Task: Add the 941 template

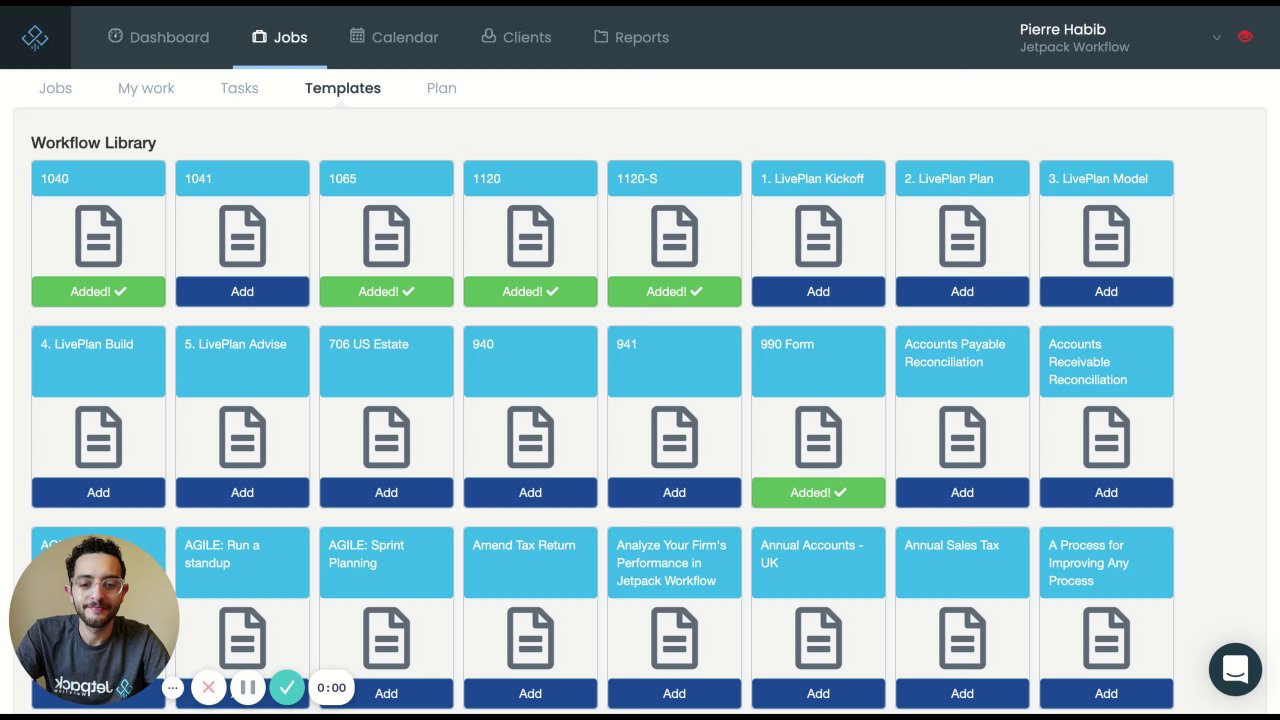Action: point(674,492)
